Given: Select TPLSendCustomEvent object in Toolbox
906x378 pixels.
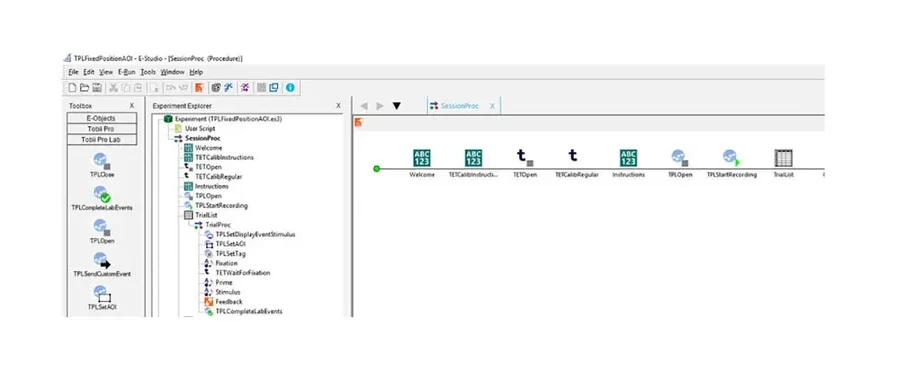Looking at the screenshot, I should pyautogui.click(x=102, y=264).
